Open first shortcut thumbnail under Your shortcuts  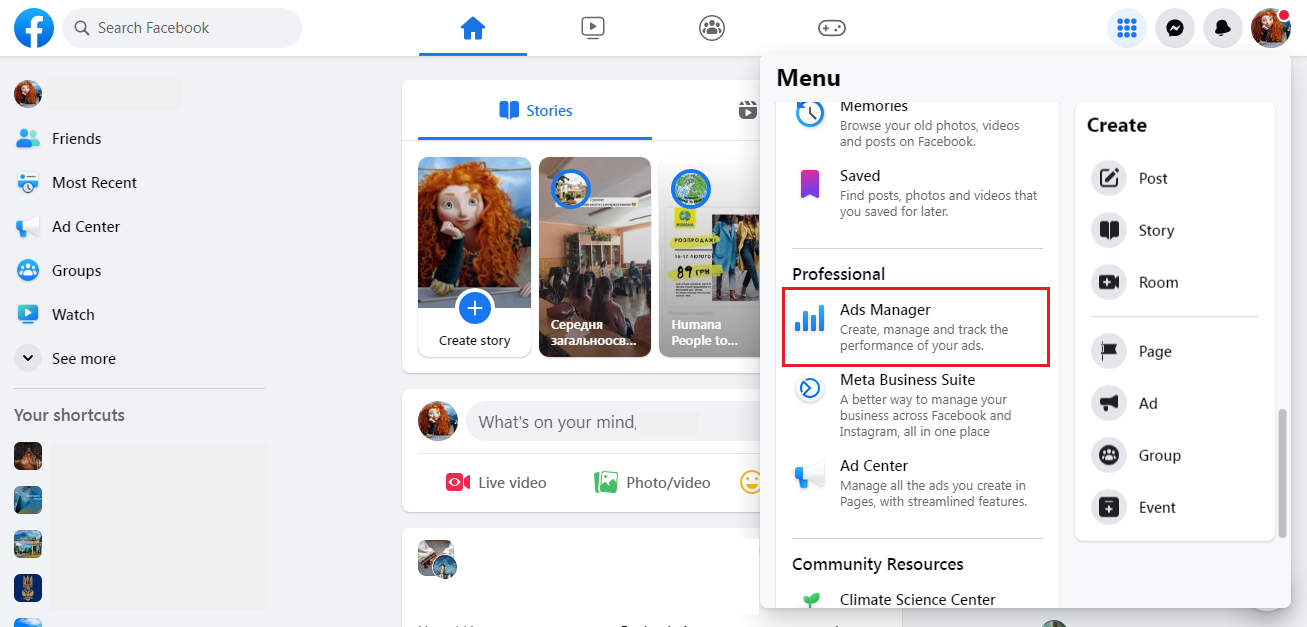pyautogui.click(x=28, y=456)
